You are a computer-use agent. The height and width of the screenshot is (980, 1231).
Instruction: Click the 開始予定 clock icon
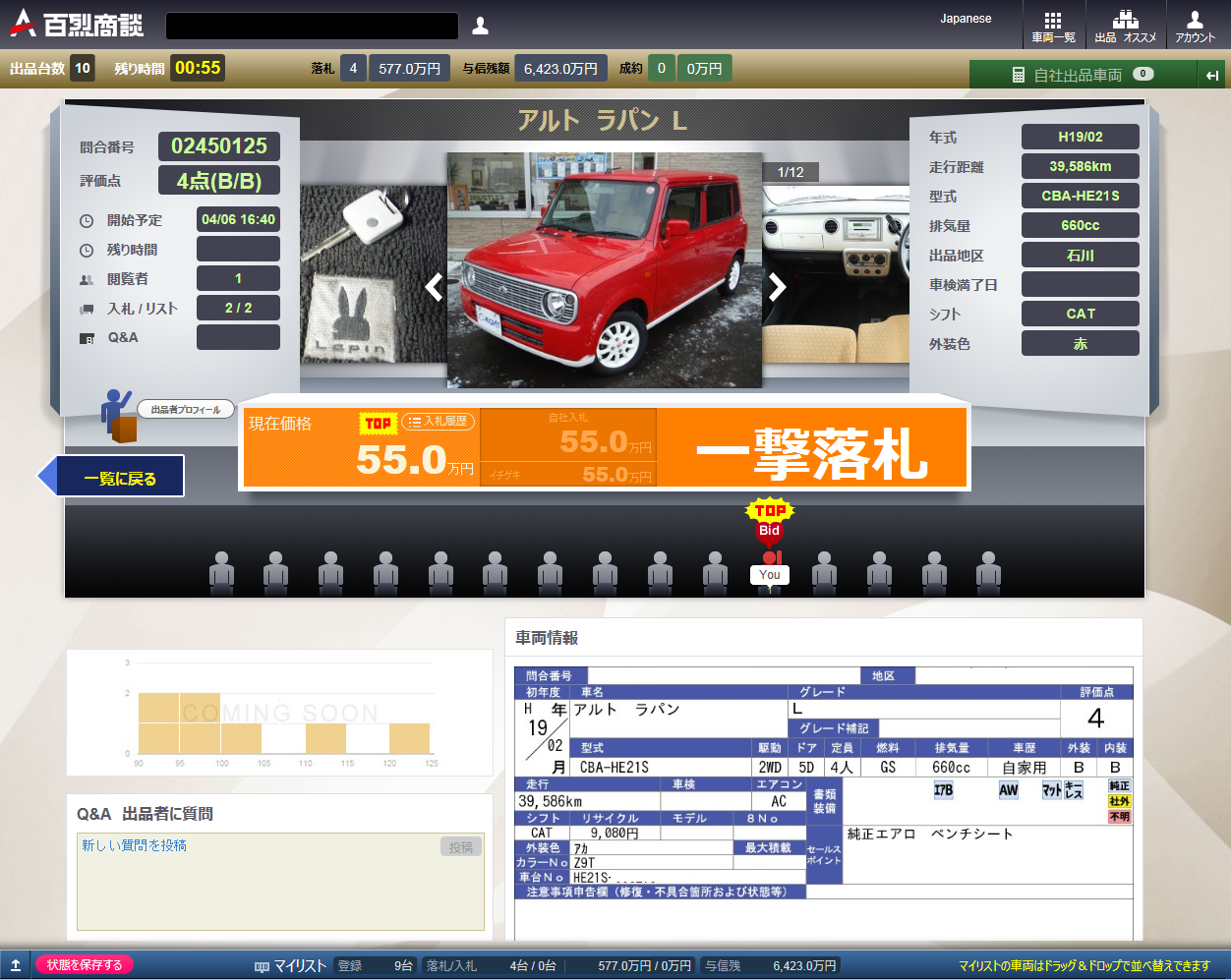coord(87,221)
